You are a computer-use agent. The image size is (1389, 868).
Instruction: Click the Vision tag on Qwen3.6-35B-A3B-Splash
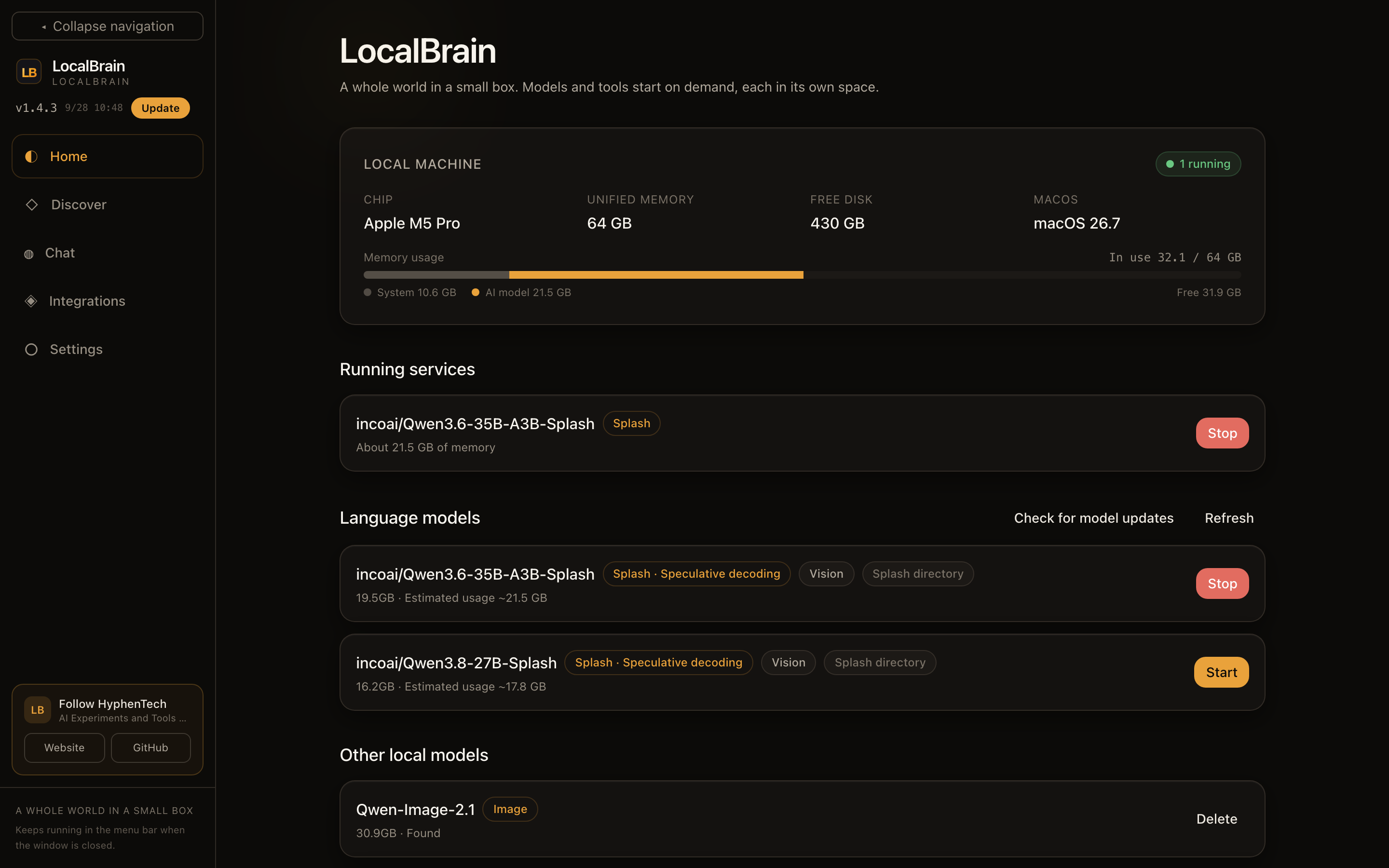826,574
